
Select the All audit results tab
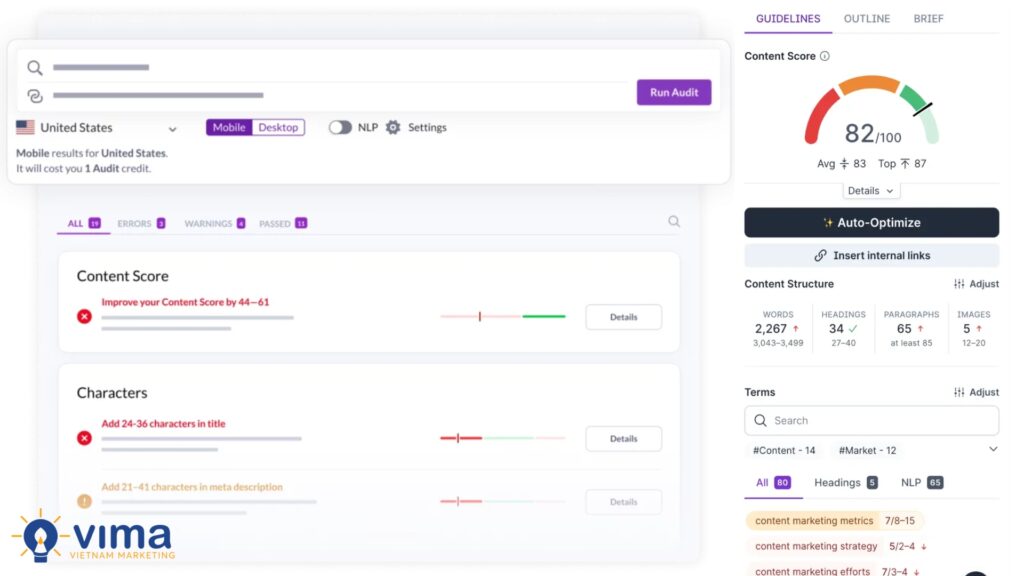[x=84, y=223]
